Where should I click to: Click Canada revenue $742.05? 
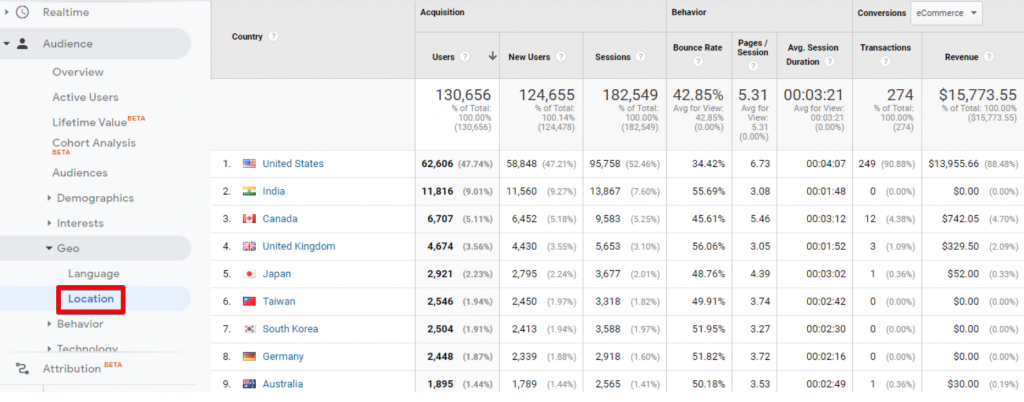coord(961,219)
